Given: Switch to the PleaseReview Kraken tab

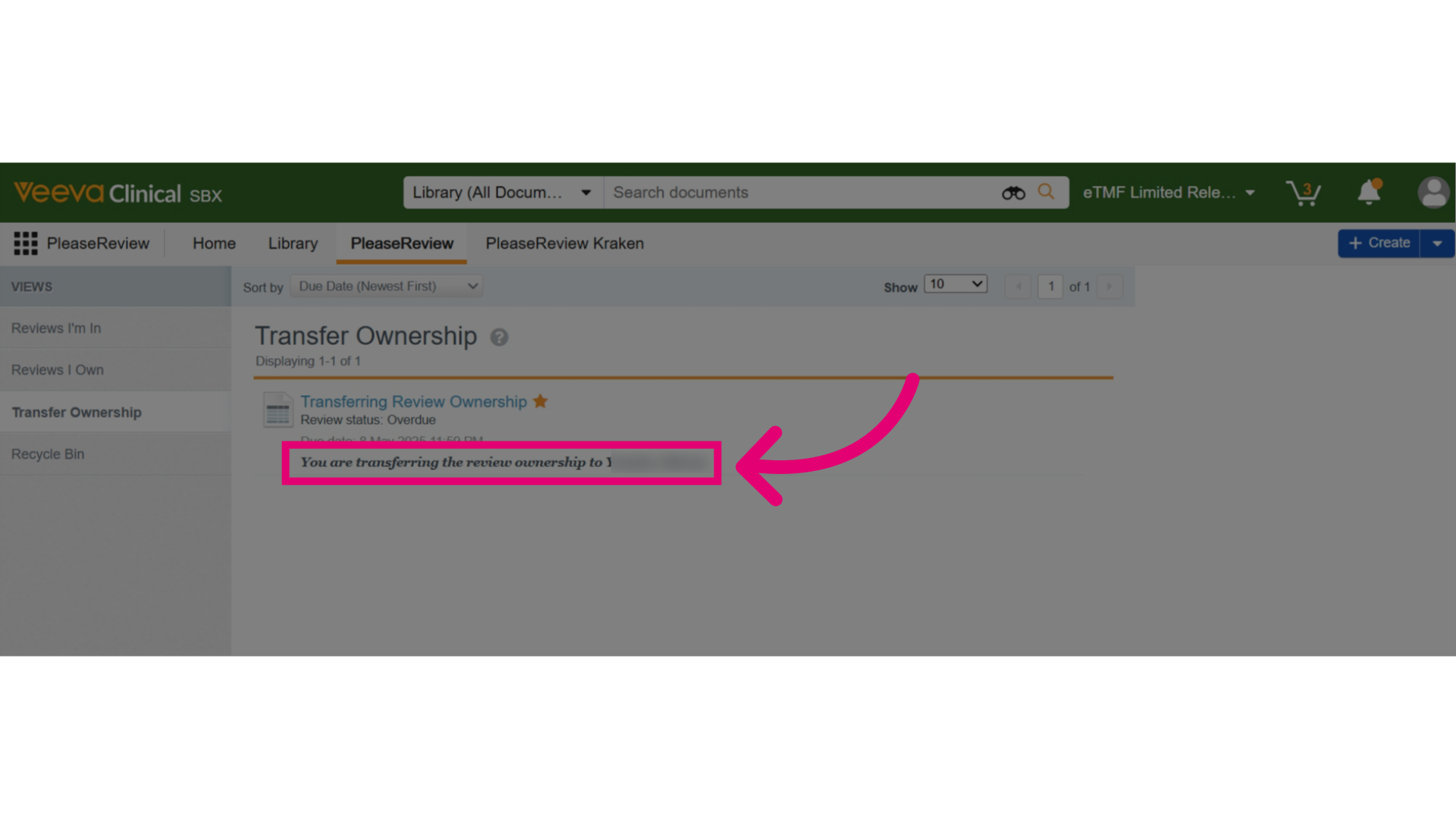Looking at the screenshot, I should [x=564, y=243].
